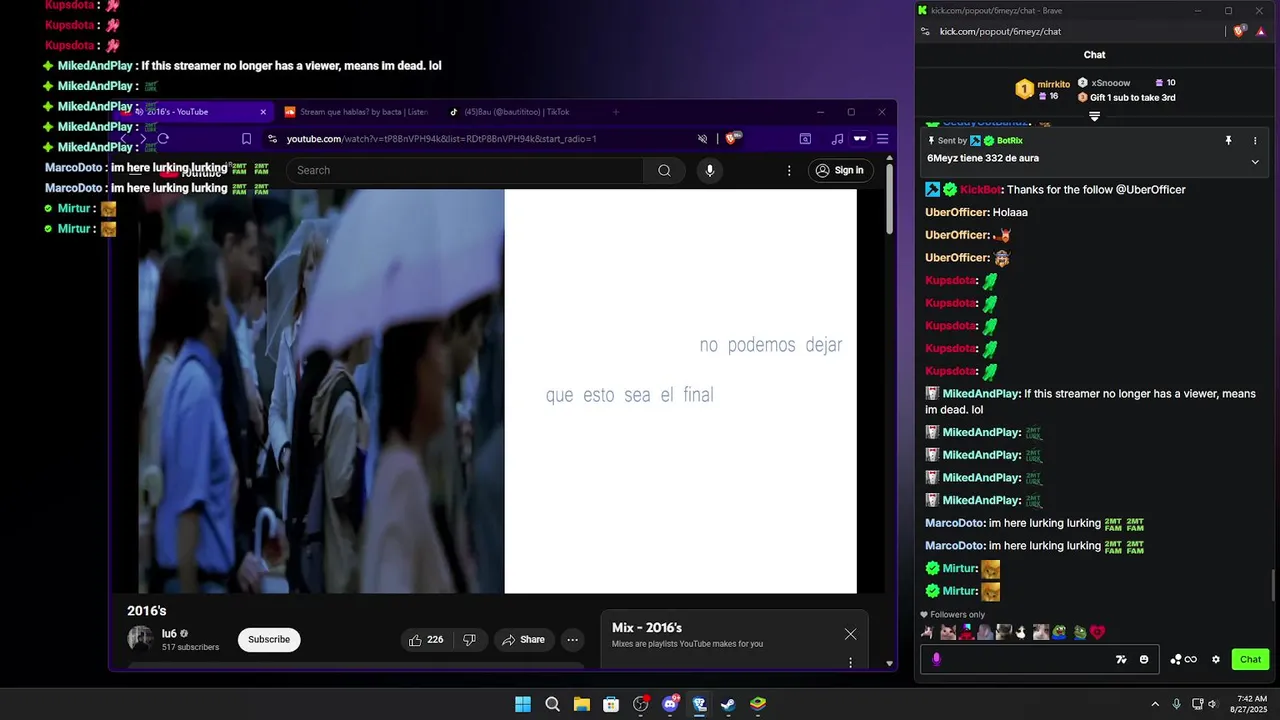Open YouTube settings three-dot menu
The width and height of the screenshot is (1280, 720).
point(789,170)
